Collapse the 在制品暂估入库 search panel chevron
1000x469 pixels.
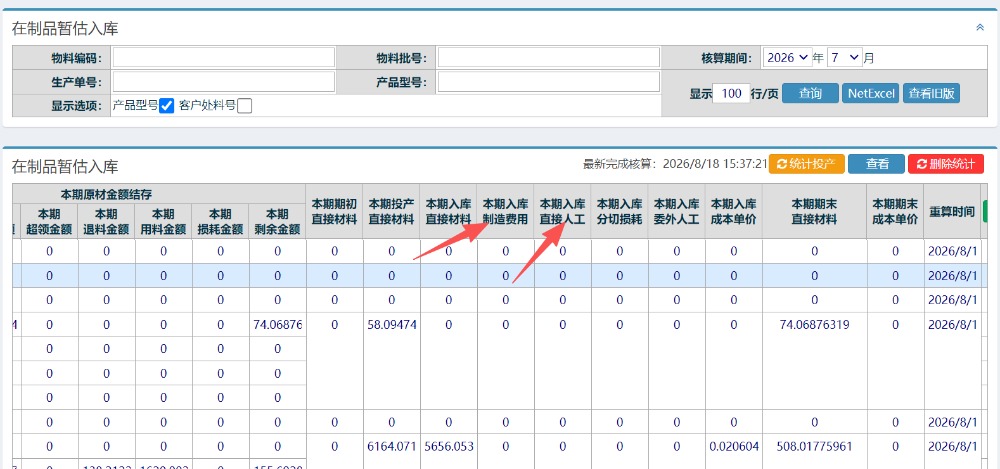coord(980,27)
